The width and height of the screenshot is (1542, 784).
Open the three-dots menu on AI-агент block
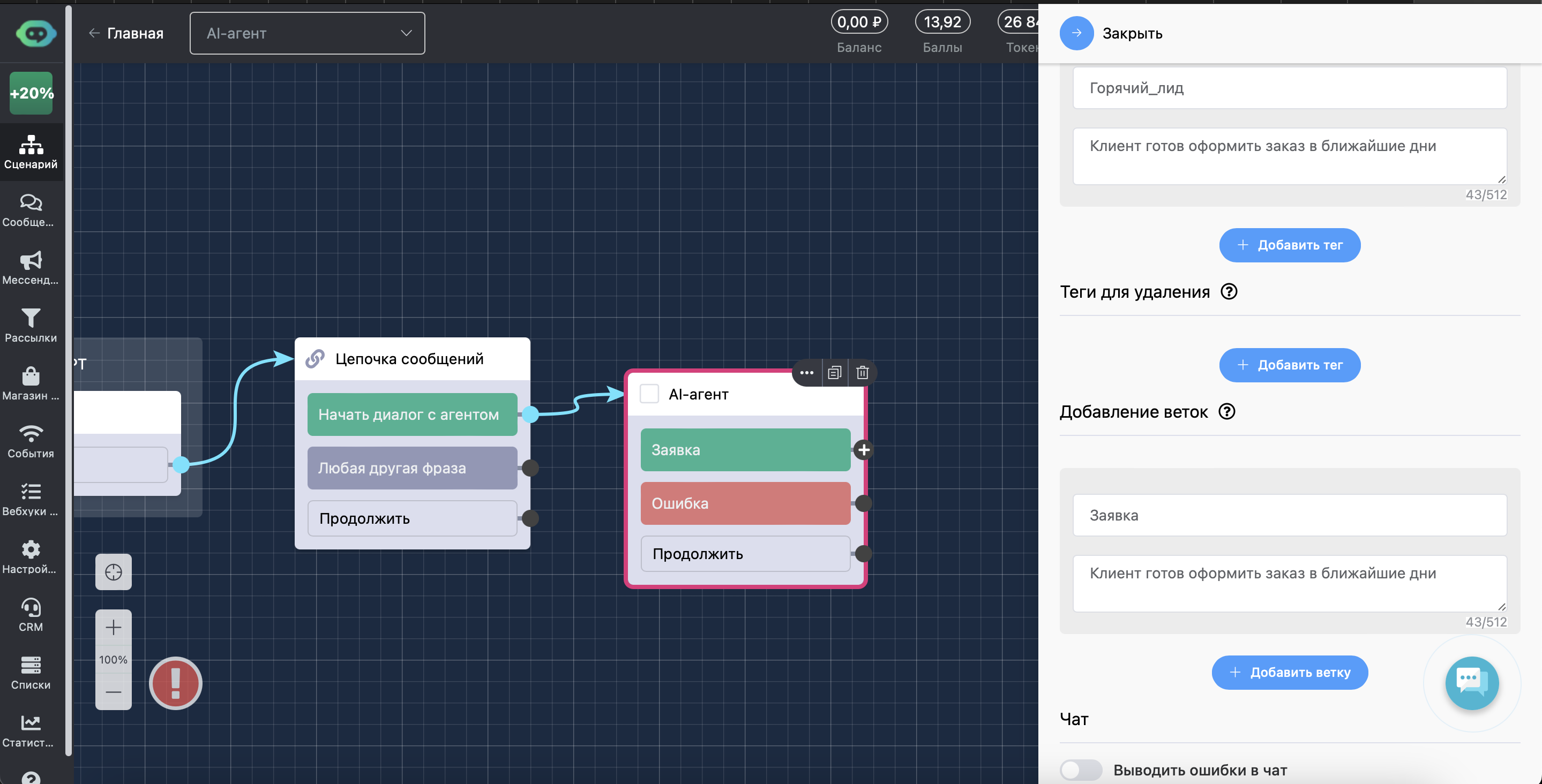tap(806, 373)
